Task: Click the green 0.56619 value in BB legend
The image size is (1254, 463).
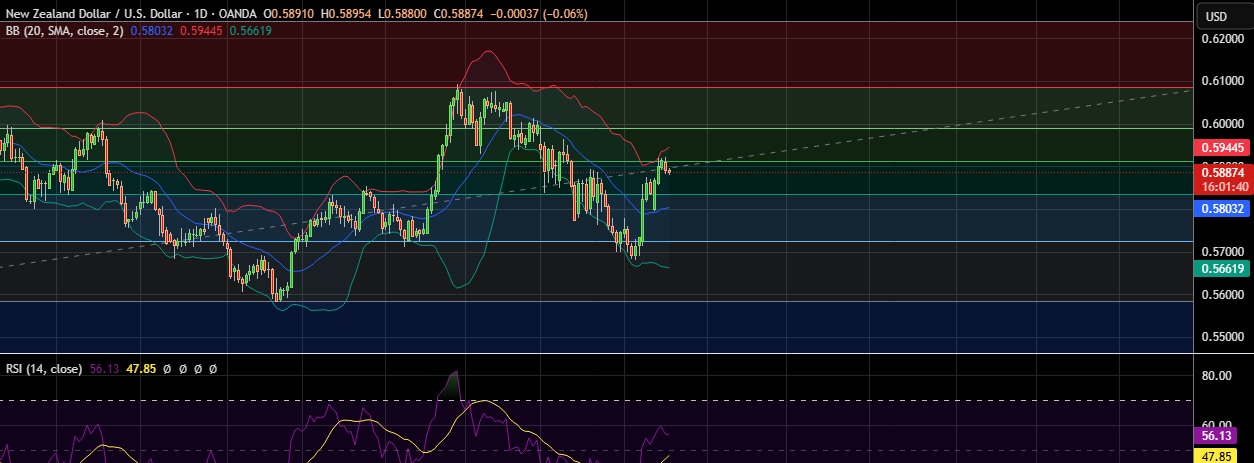Action: pos(251,31)
